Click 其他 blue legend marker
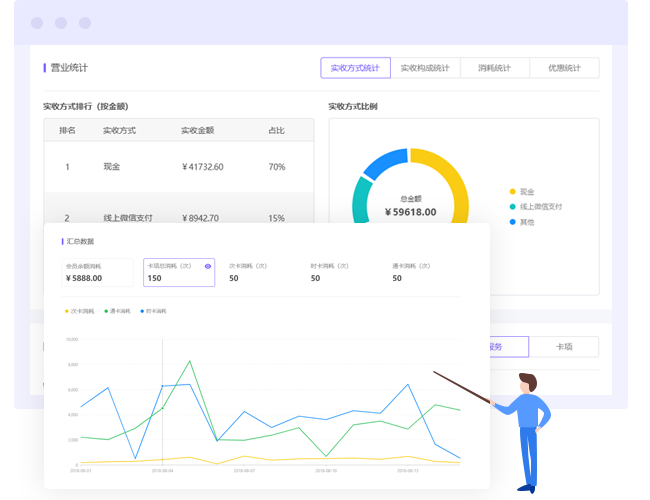This screenshot has height=500, width=650. pos(513,221)
